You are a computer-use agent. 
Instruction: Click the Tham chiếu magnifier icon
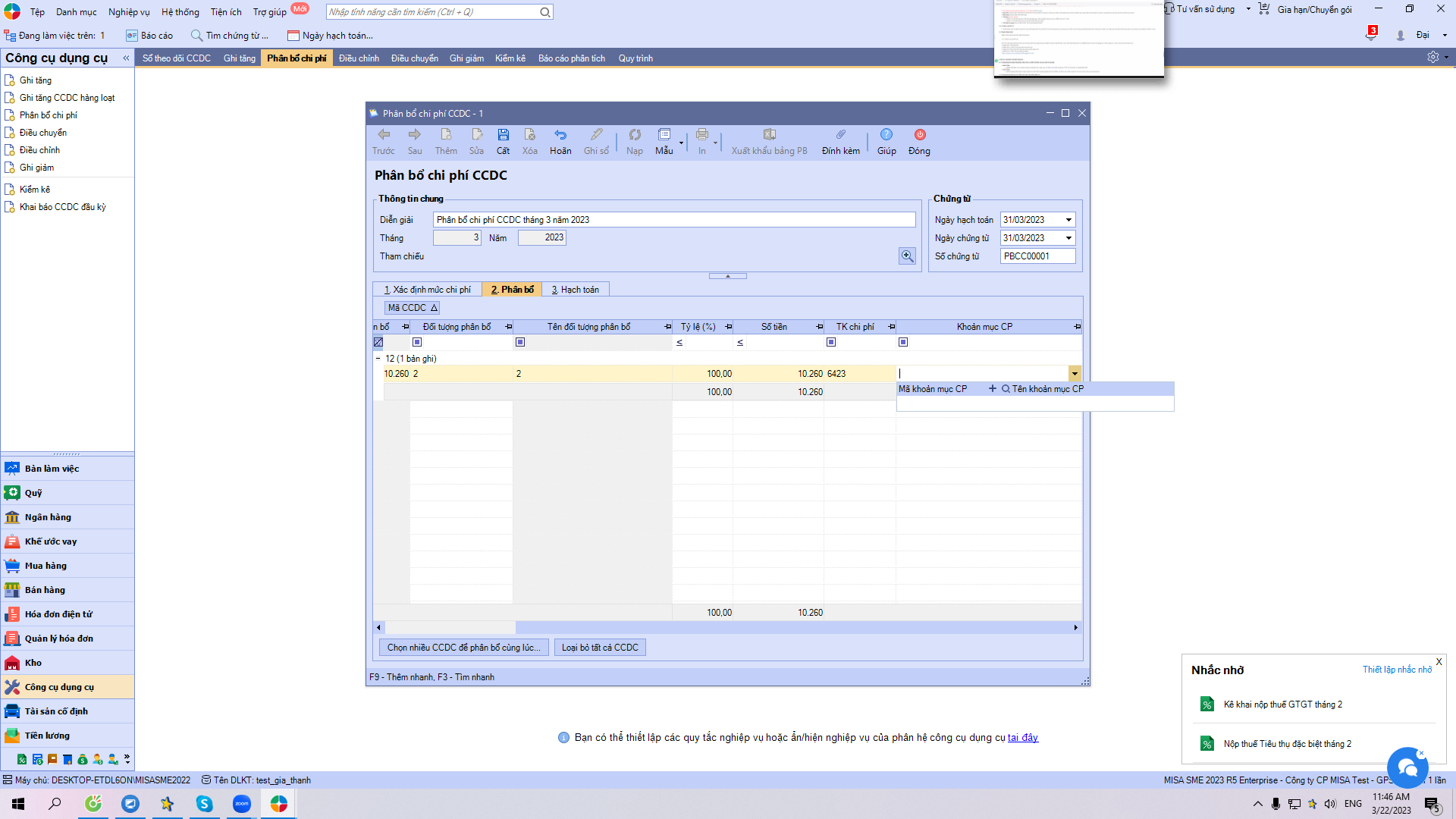click(x=907, y=256)
